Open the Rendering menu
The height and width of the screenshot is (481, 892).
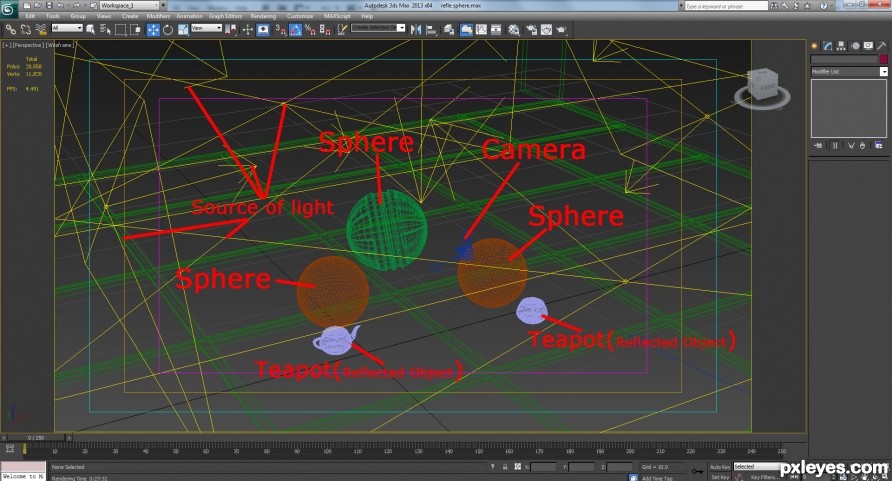tap(263, 16)
